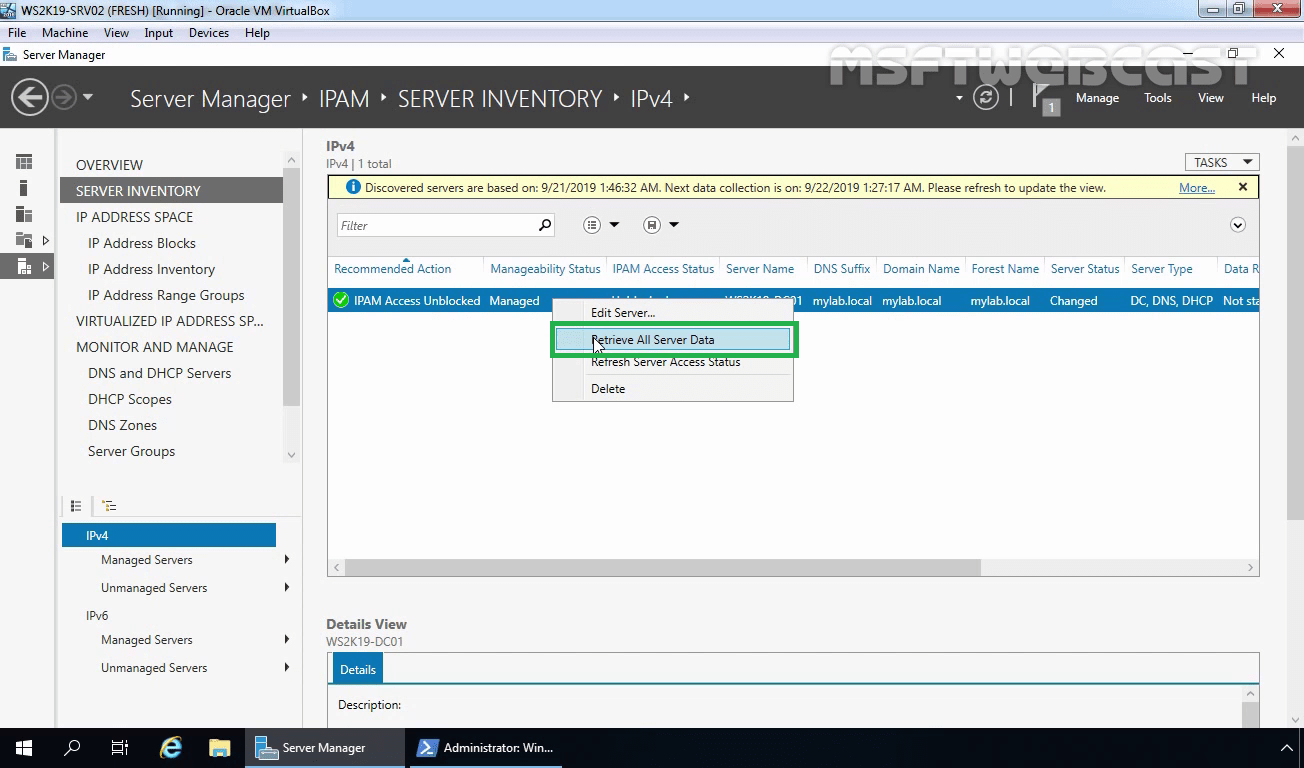
Task: Open IP Address Range Groups
Action: coord(166,295)
